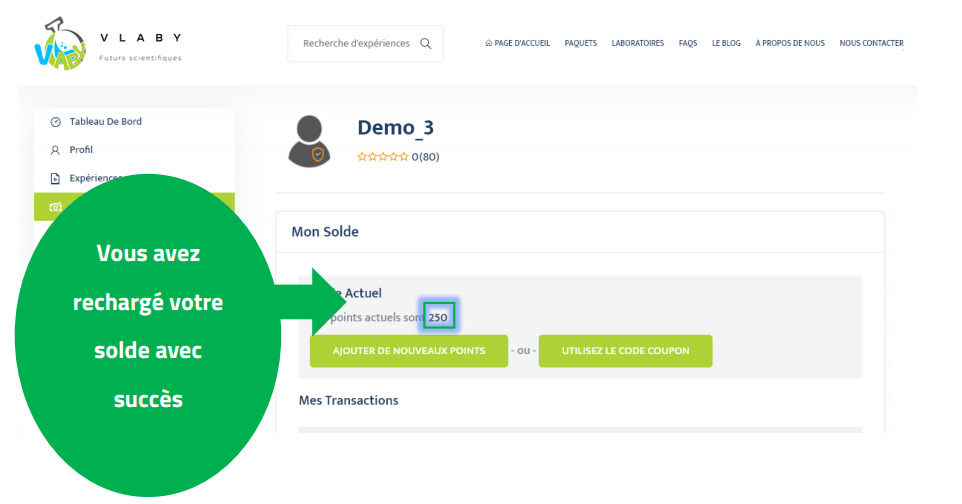
Task: Click the five-star rating under Demo_3
Action: tap(383, 157)
